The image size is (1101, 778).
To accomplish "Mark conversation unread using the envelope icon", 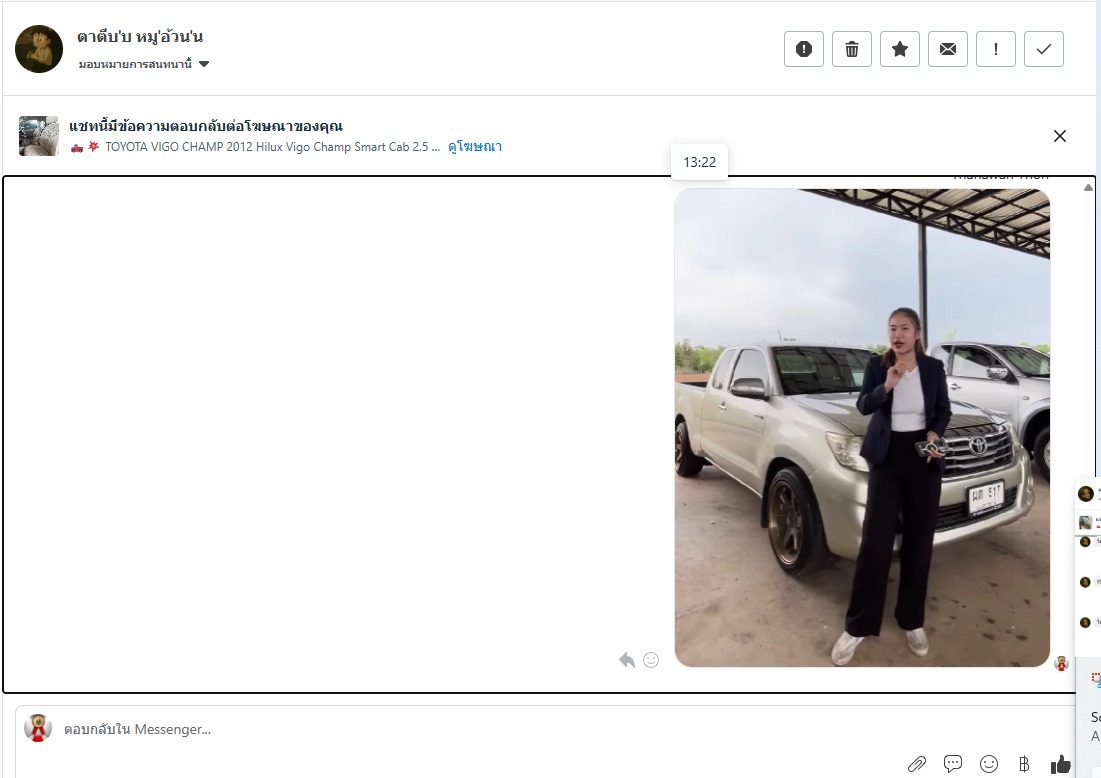I will click(947, 49).
